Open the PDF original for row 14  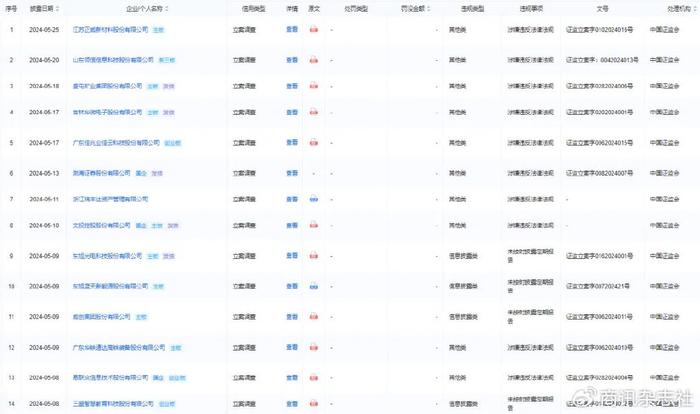(314, 404)
